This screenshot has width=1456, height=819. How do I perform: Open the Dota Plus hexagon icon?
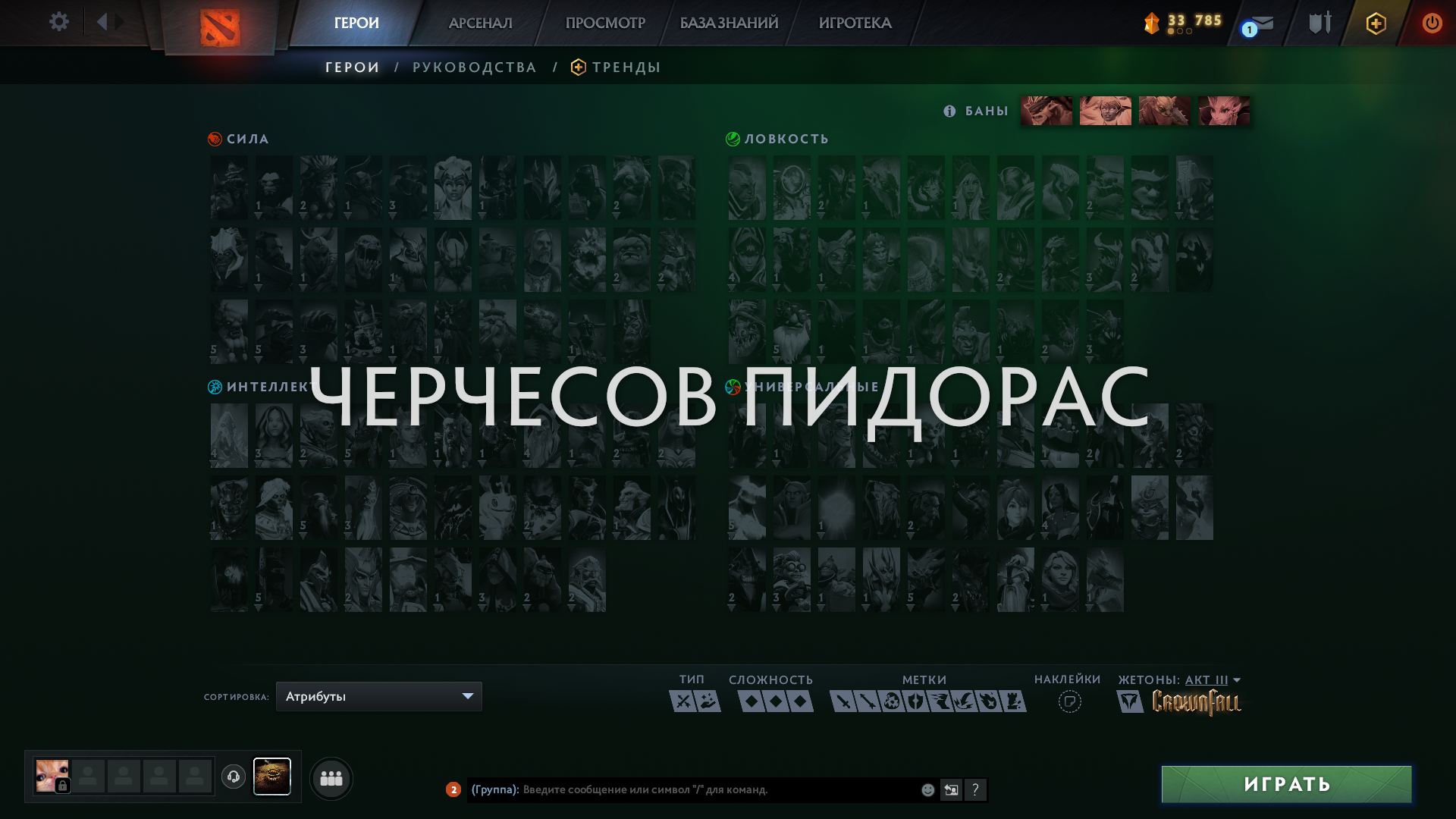click(1376, 24)
